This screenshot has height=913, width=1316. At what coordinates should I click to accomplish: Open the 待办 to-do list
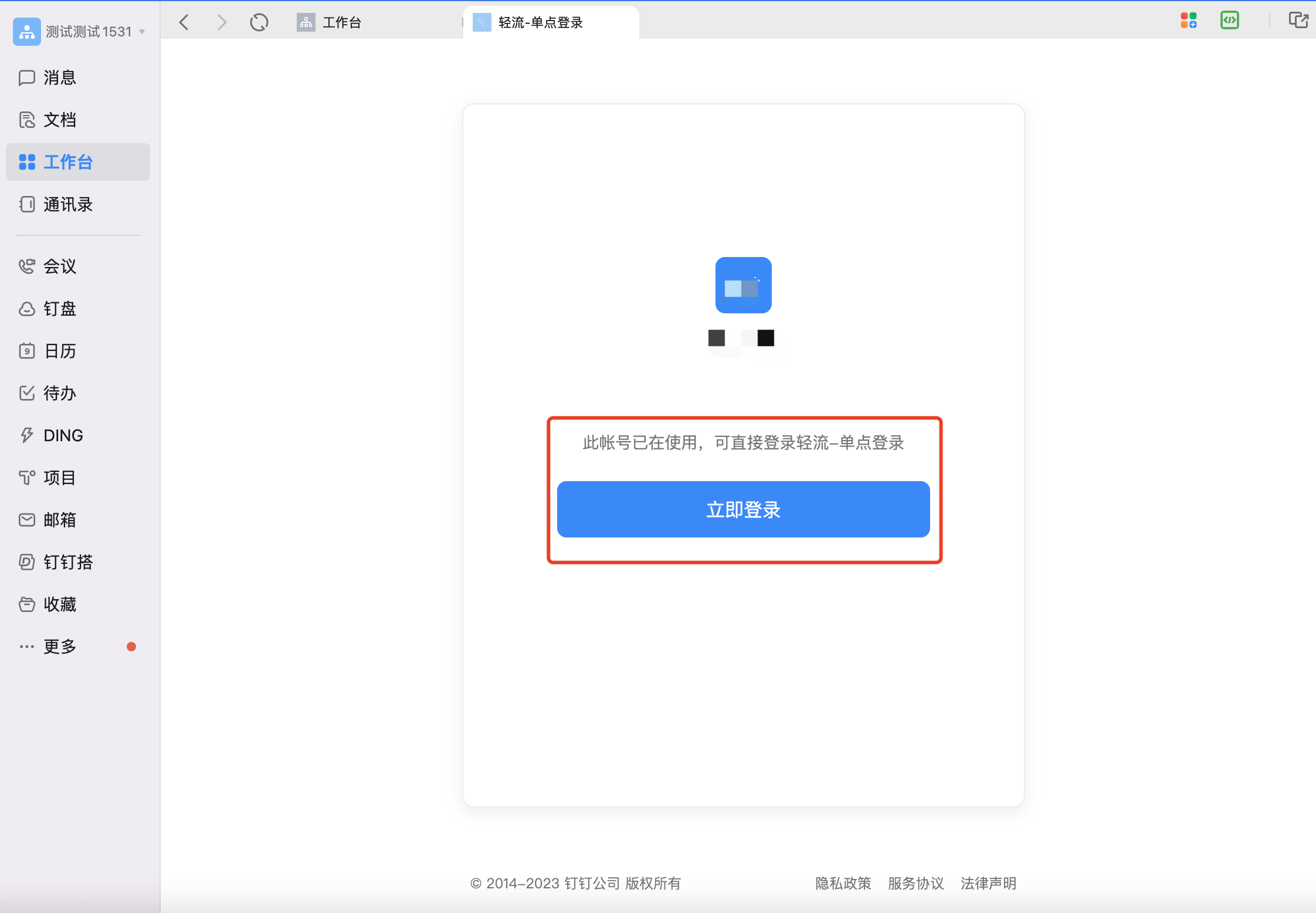(48, 393)
